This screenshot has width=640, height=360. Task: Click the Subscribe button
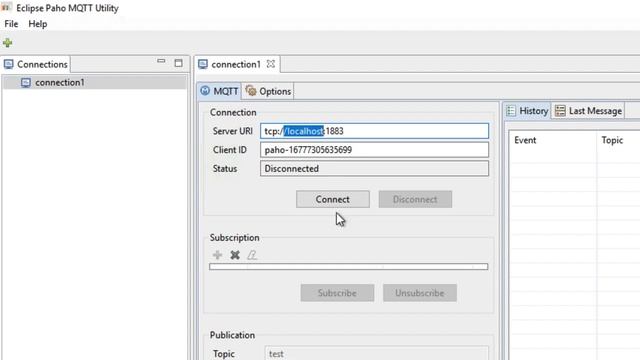point(337,293)
